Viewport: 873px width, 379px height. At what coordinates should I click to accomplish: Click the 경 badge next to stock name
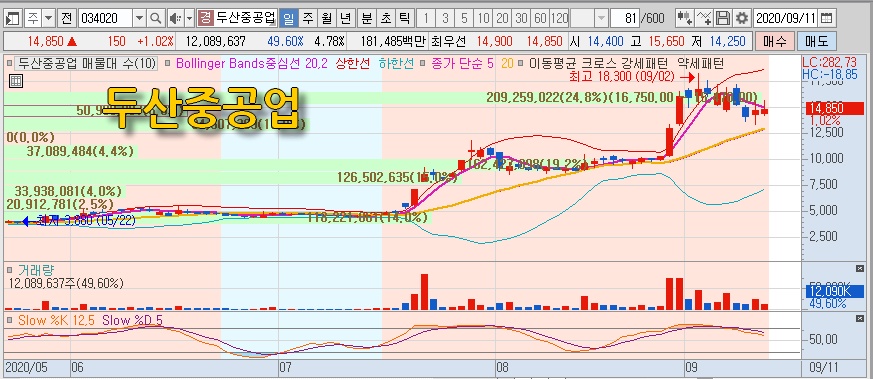[x=205, y=18]
